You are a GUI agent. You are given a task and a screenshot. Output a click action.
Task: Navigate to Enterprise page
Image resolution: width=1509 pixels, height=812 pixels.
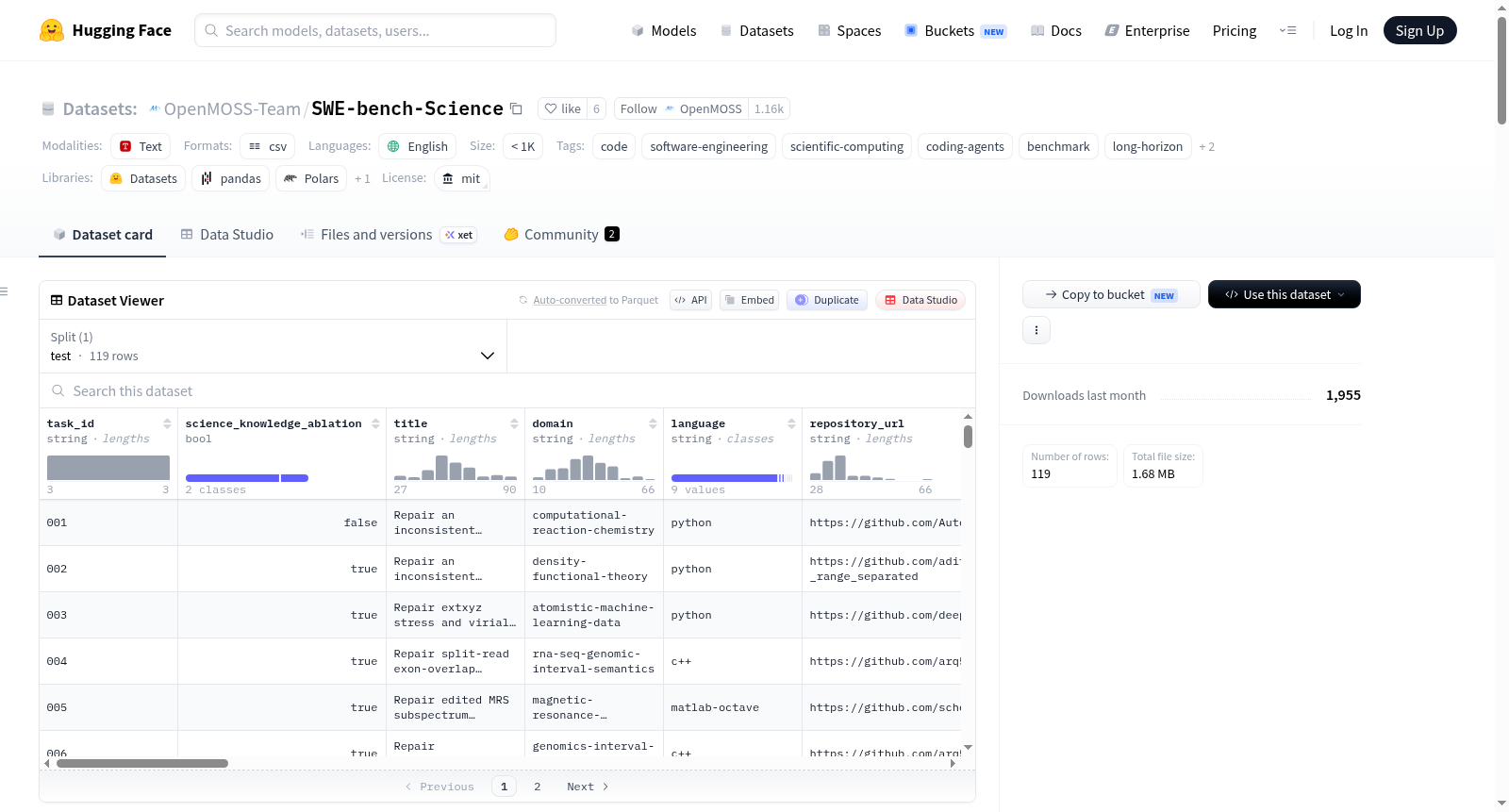click(x=1147, y=30)
